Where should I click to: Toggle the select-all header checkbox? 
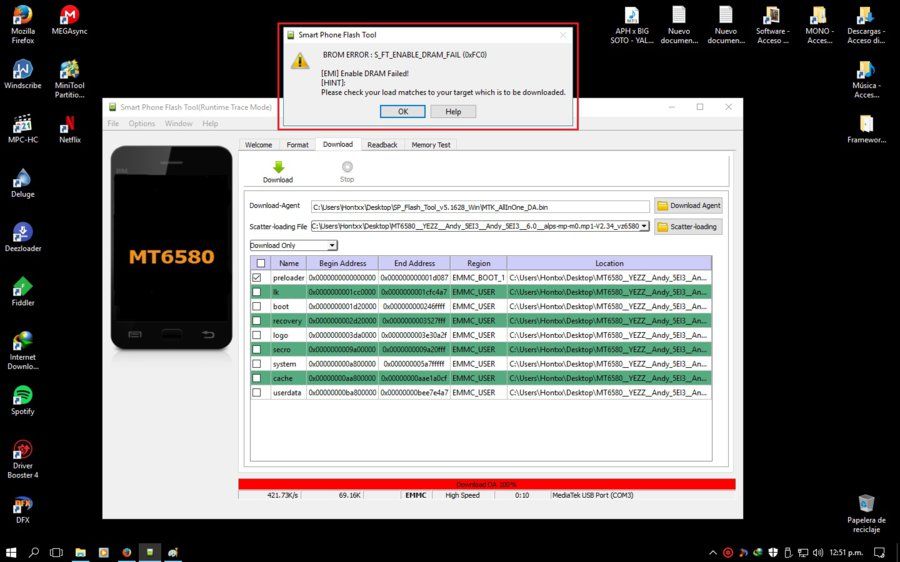click(x=261, y=263)
